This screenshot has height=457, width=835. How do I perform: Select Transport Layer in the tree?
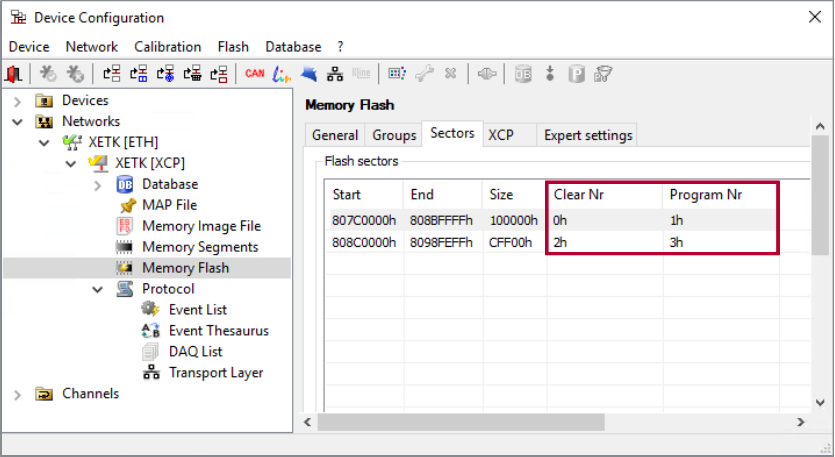216,373
